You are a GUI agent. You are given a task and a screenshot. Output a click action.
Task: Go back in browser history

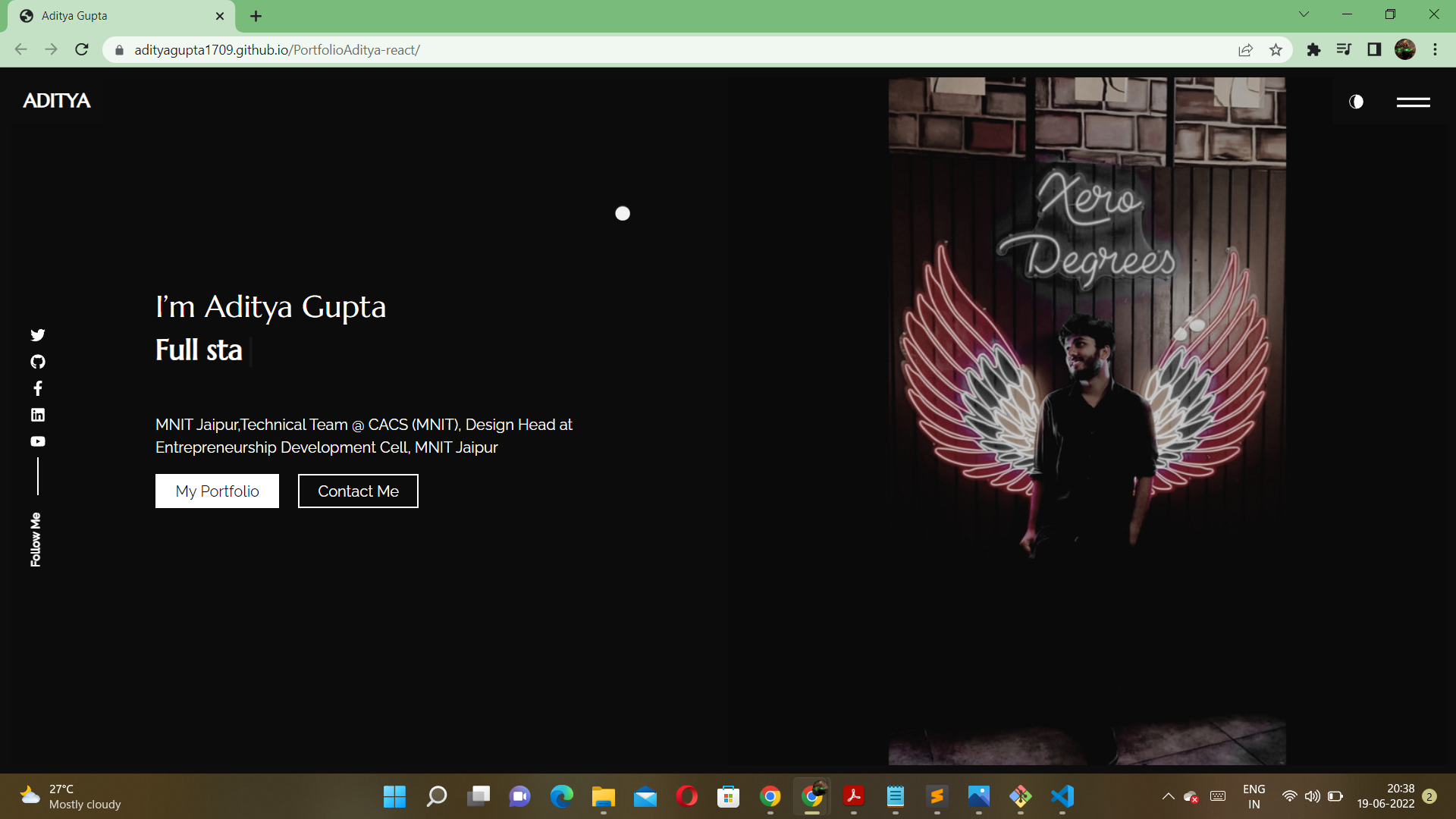click(20, 50)
